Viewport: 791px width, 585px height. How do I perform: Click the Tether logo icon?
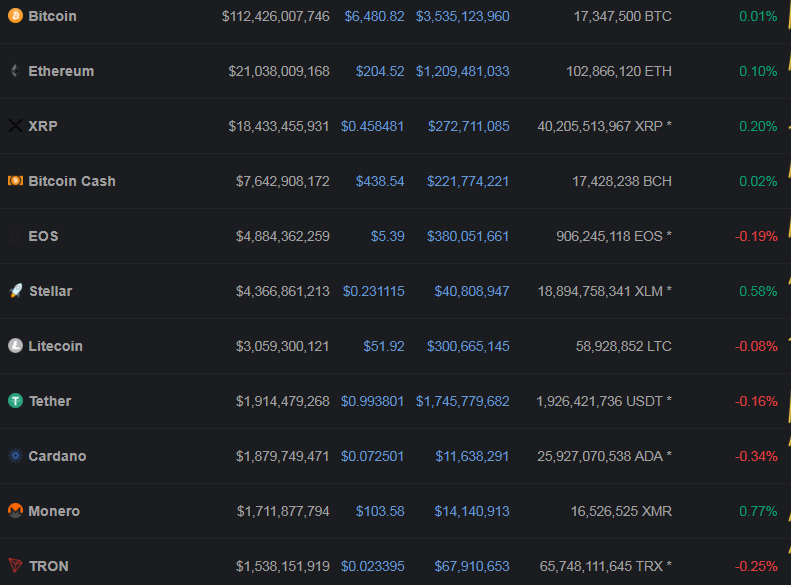(x=15, y=401)
